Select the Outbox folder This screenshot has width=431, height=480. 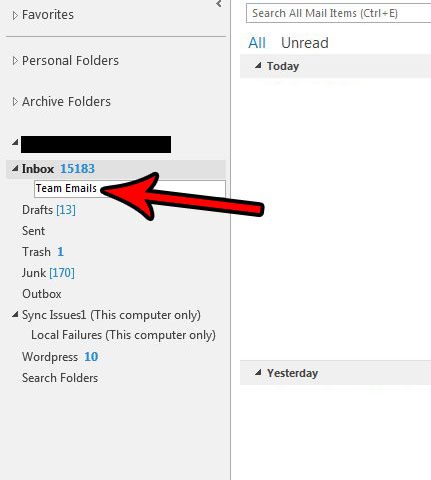[42, 294]
